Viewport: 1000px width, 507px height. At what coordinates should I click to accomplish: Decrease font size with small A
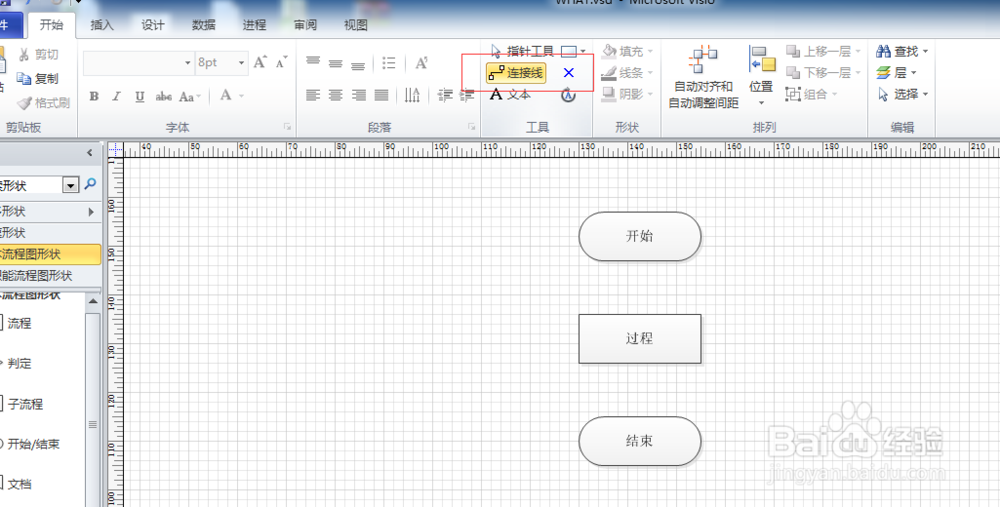pos(281,62)
